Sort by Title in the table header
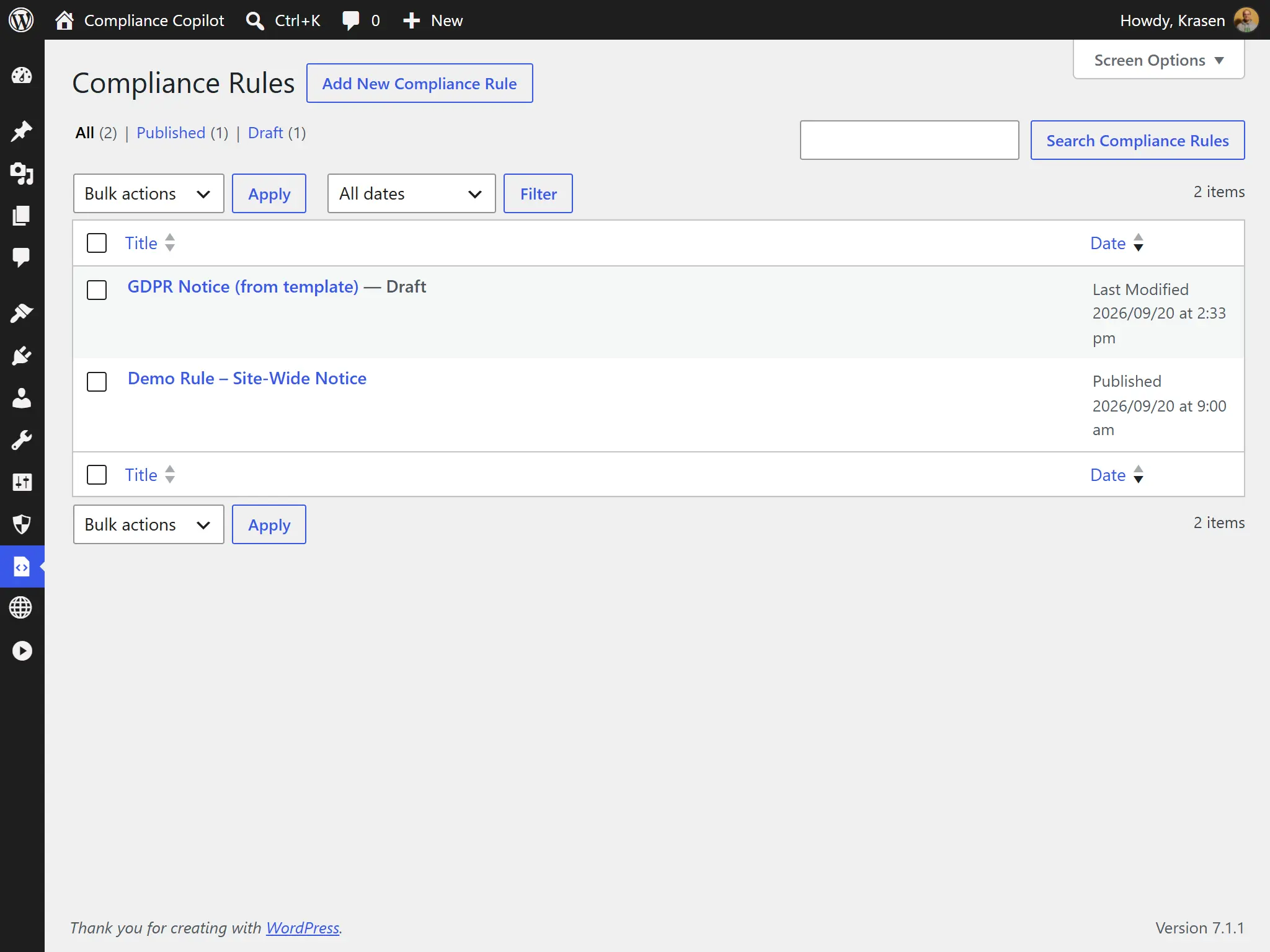Screen dimensions: 1270x952 [x=150, y=243]
